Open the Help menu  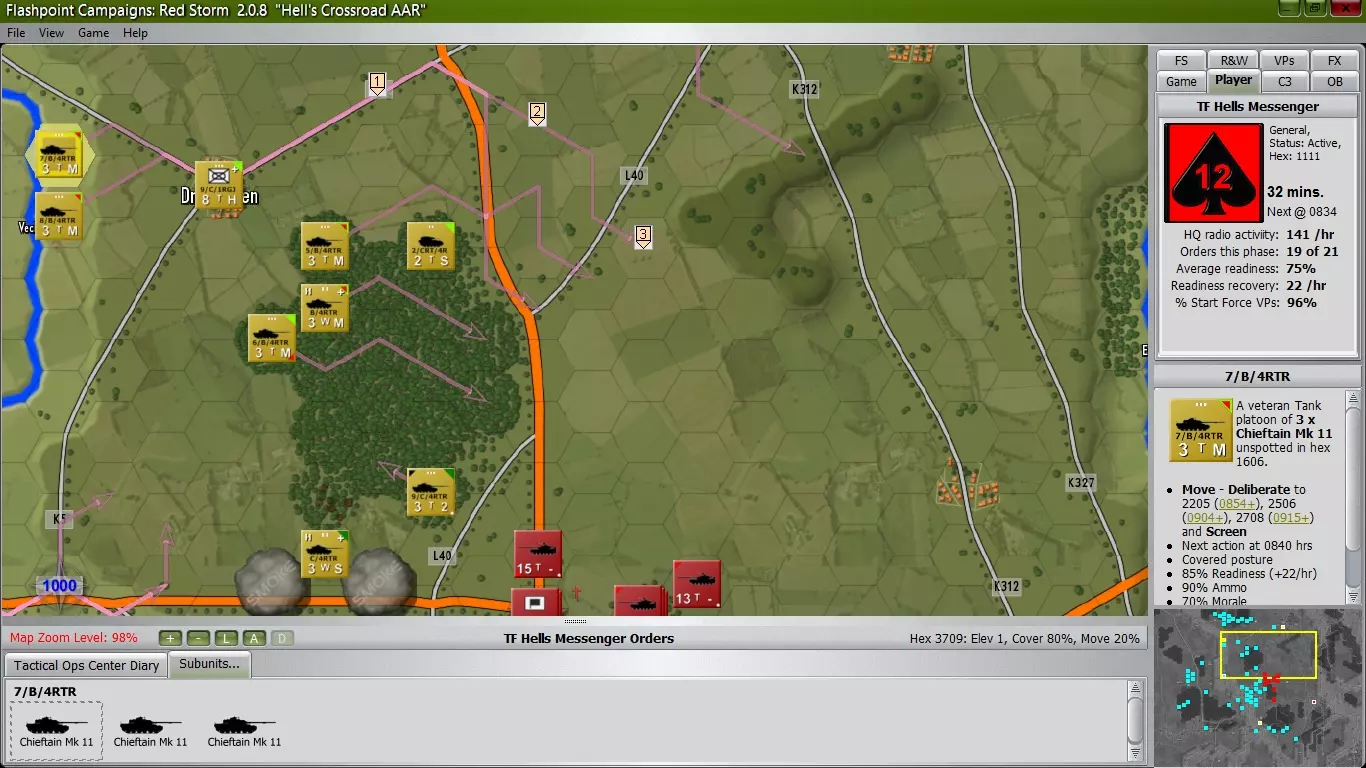coord(135,33)
